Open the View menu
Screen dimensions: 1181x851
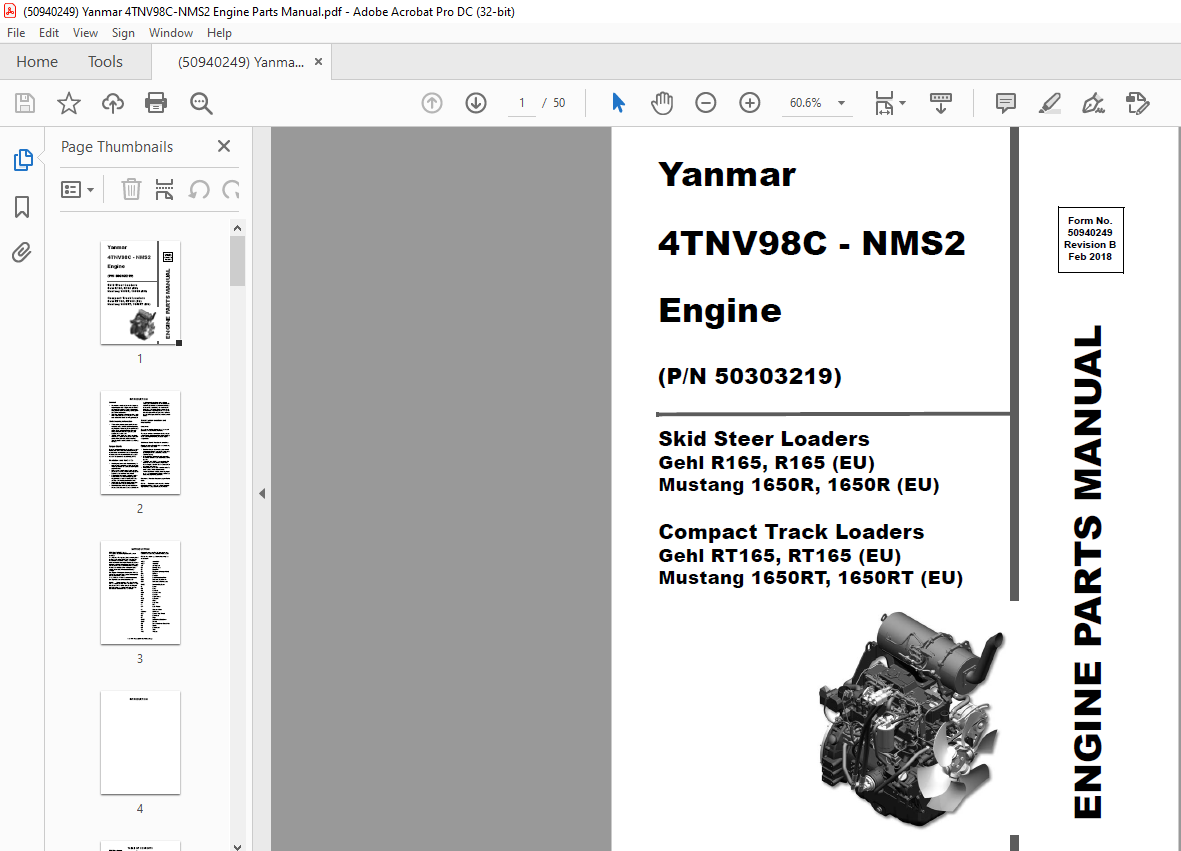[85, 33]
